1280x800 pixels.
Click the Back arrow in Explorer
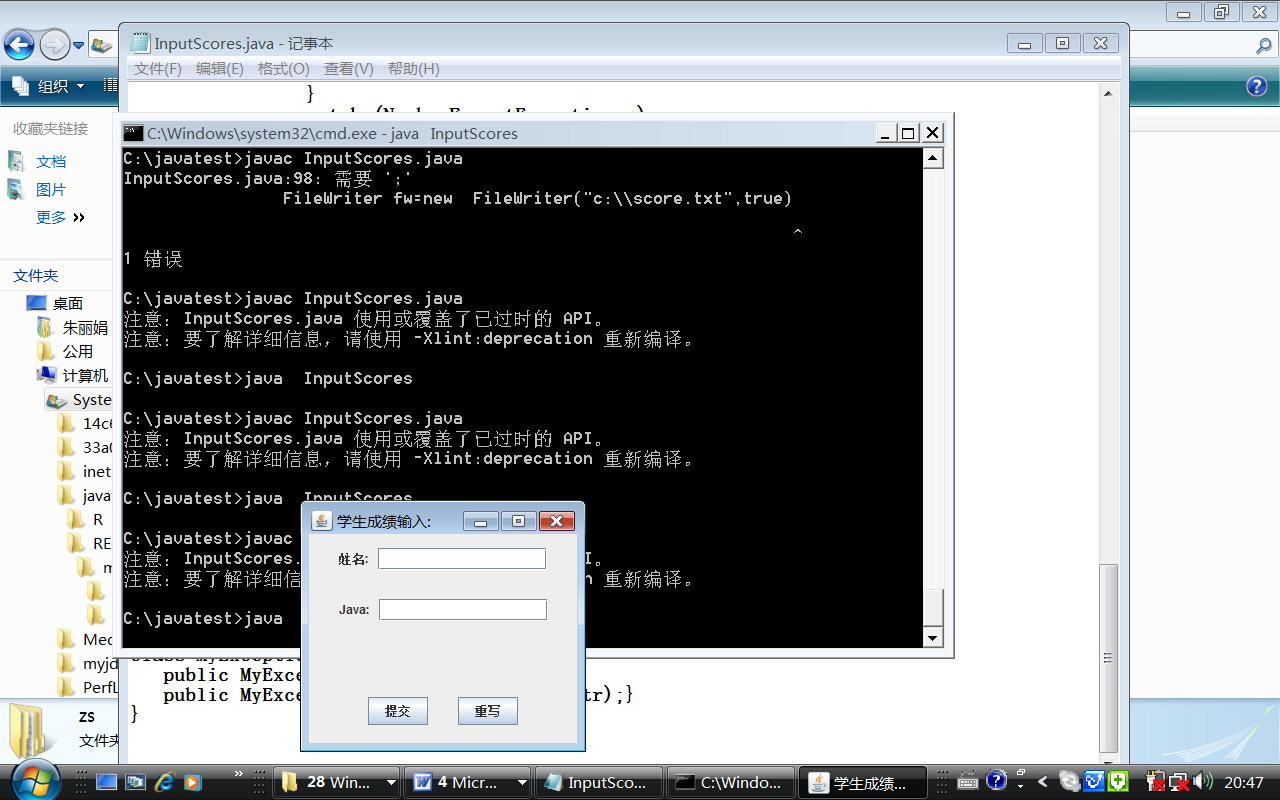[x=20, y=44]
